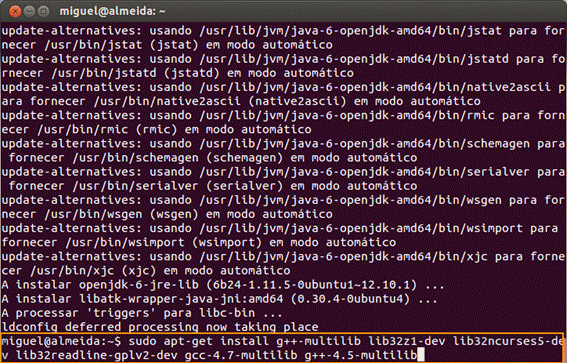Click the text '/usr/bin/native2ascii (native2ascii)'

point(220,101)
